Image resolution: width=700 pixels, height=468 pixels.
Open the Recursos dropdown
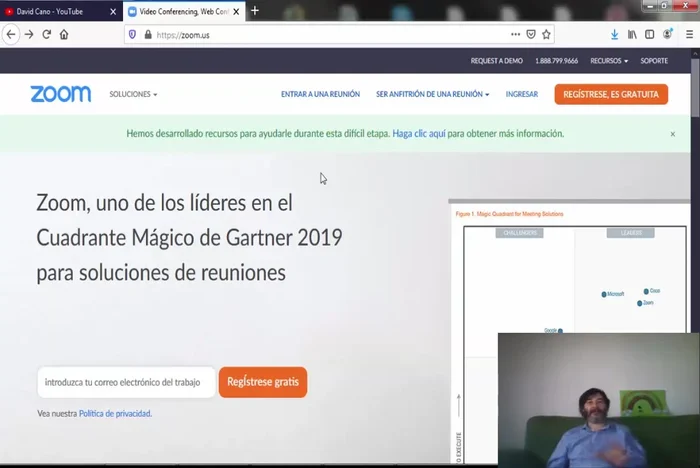[x=609, y=61]
